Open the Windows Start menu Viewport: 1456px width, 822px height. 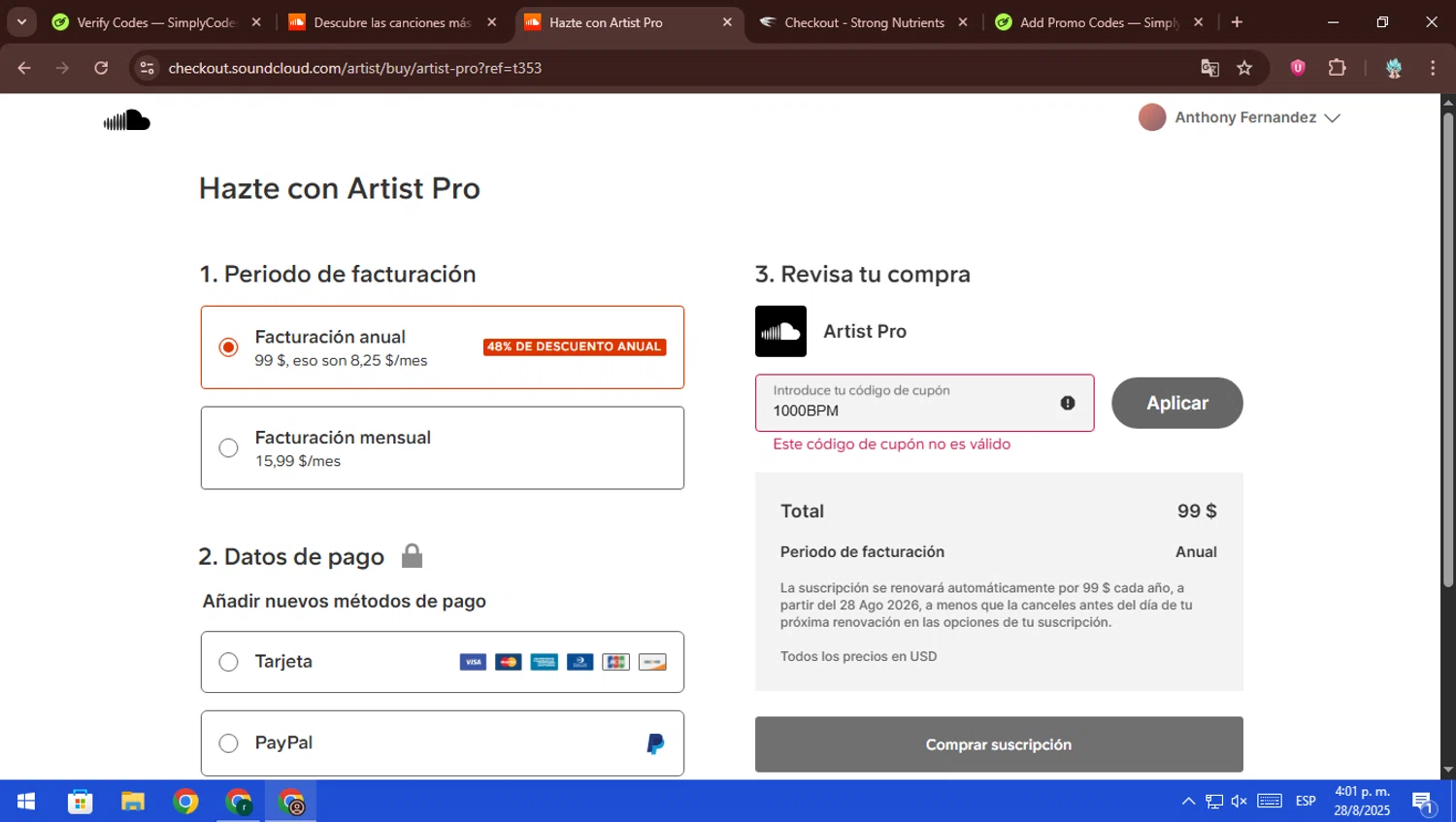coord(26,802)
